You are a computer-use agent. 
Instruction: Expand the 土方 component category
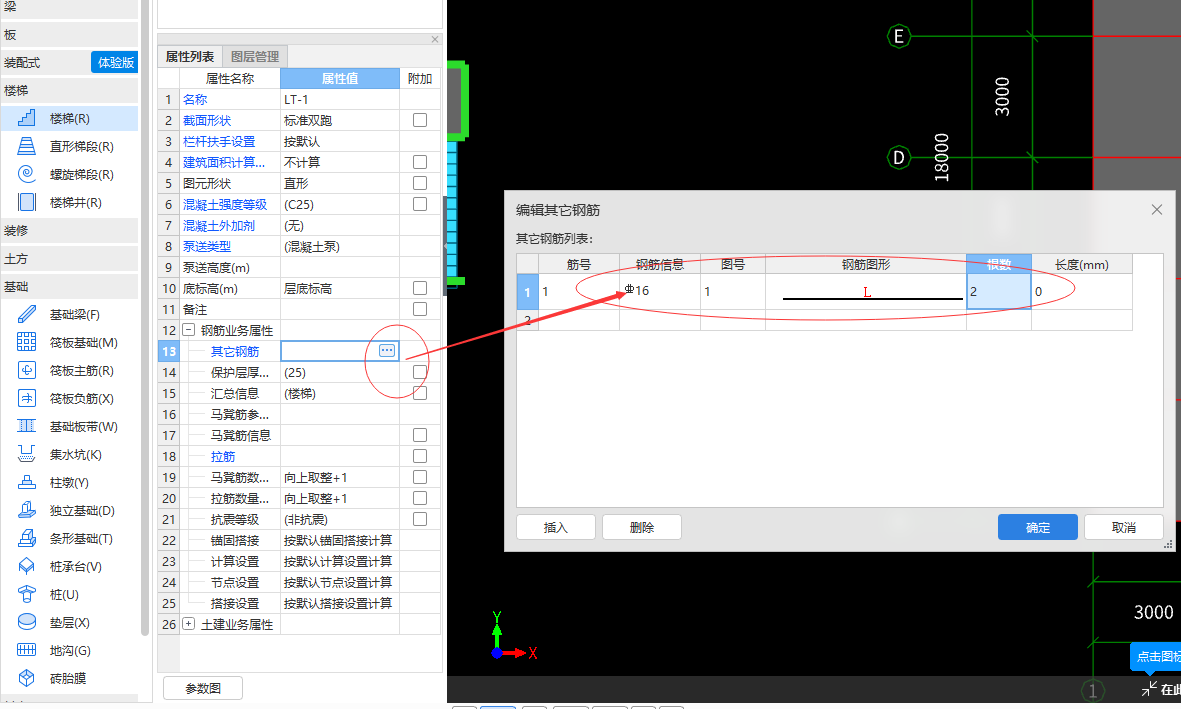[69, 258]
